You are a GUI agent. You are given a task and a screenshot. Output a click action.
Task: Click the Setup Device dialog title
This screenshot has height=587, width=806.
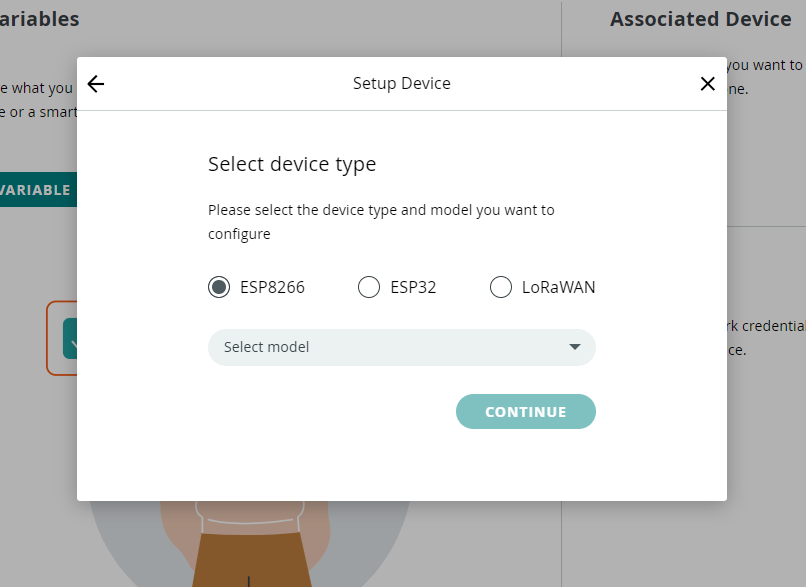pyautogui.click(x=402, y=84)
